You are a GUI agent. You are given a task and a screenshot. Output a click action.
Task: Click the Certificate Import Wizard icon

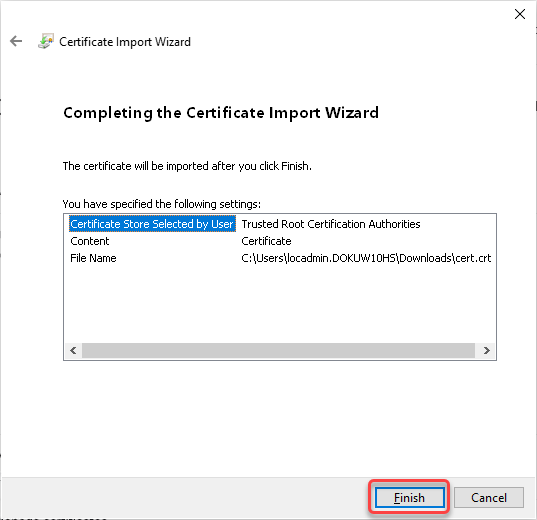pyautogui.click(x=46, y=41)
